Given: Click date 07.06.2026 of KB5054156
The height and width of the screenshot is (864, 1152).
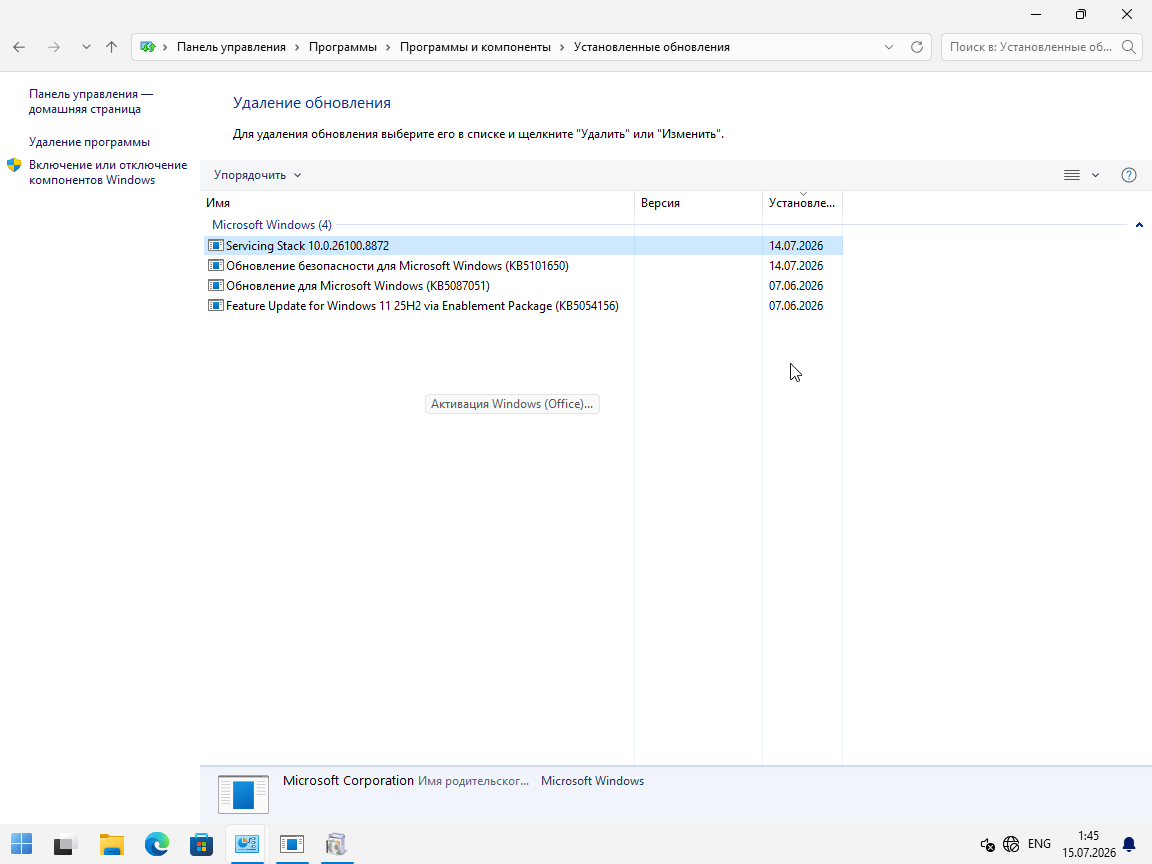Looking at the screenshot, I should pyautogui.click(x=796, y=305).
